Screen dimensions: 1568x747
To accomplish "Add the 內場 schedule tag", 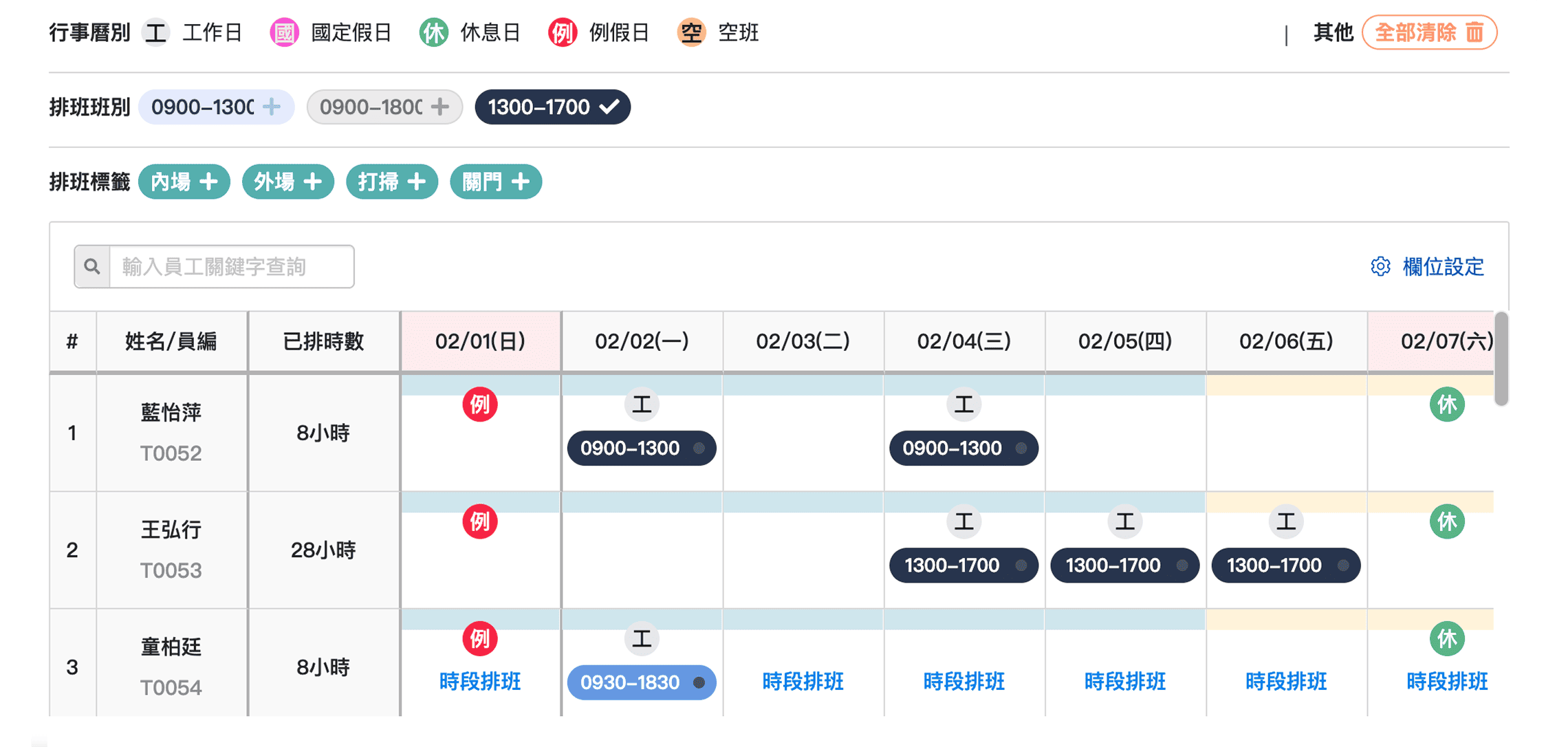I will (184, 182).
